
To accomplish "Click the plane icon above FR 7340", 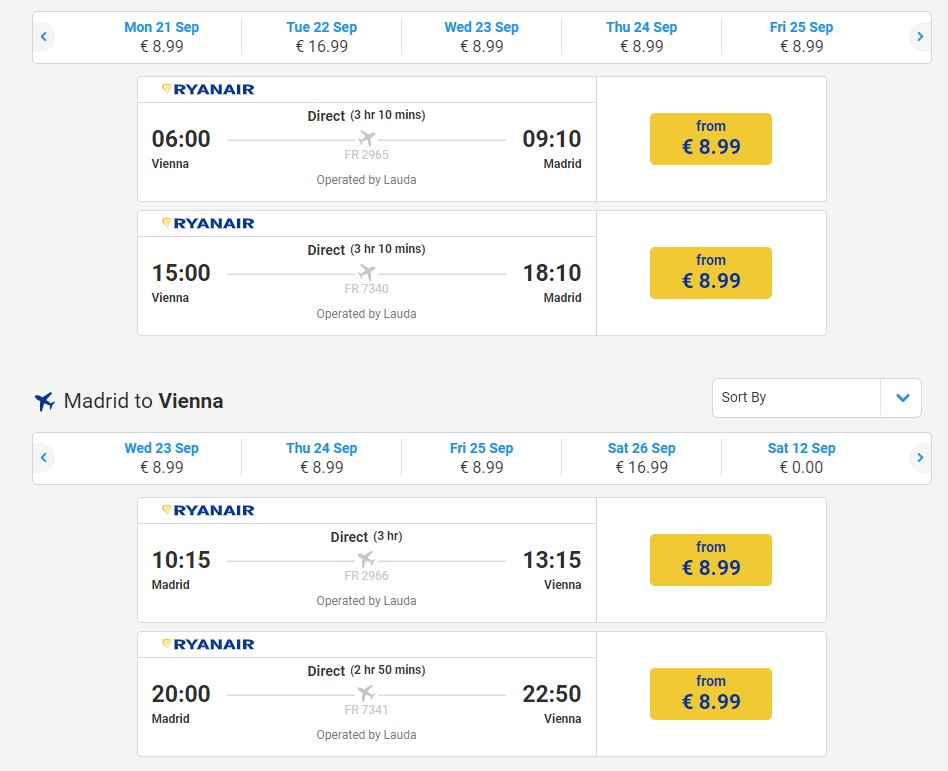I will [x=366, y=273].
